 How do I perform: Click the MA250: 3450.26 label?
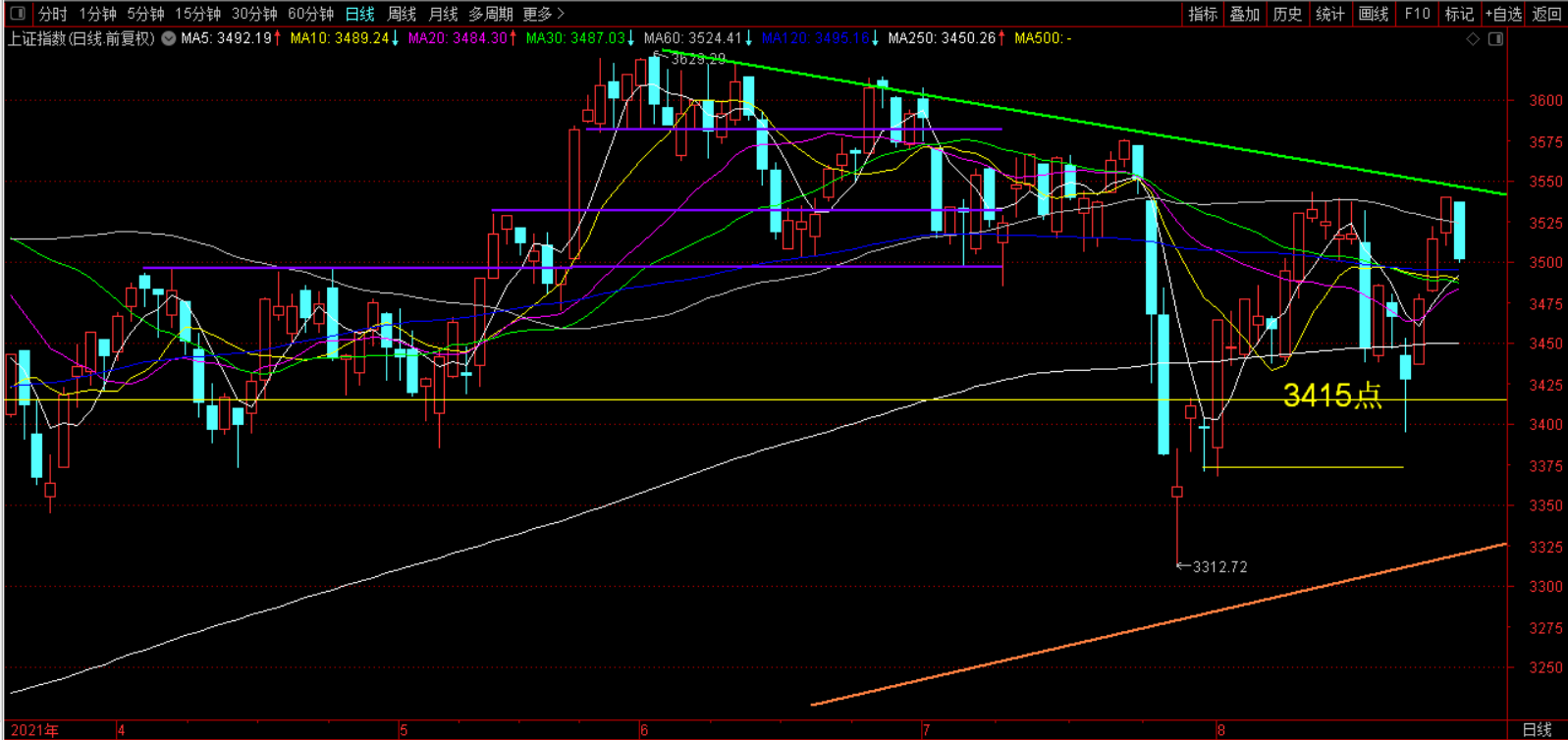tap(947, 38)
